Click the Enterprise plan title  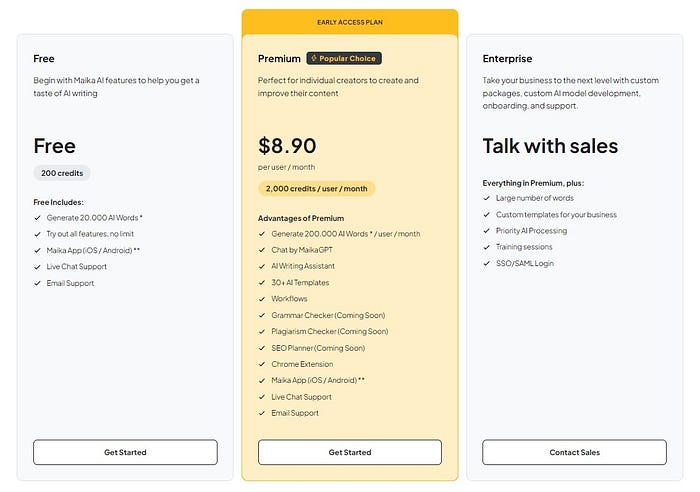pos(507,59)
